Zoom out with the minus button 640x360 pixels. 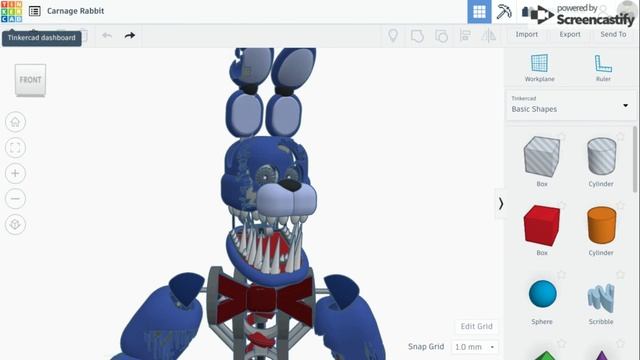[16, 199]
